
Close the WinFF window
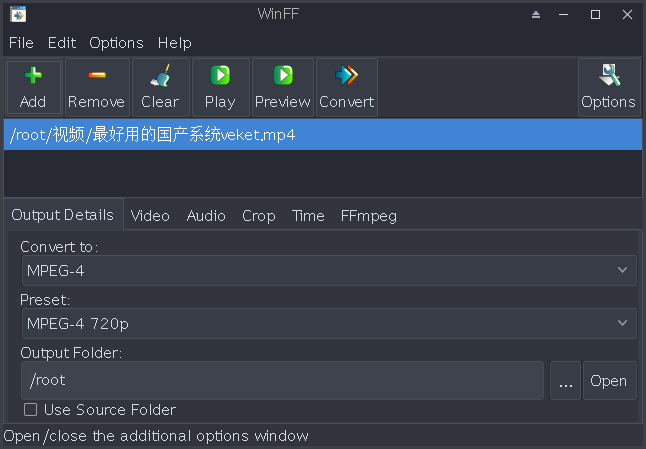click(x=627, y=15)
